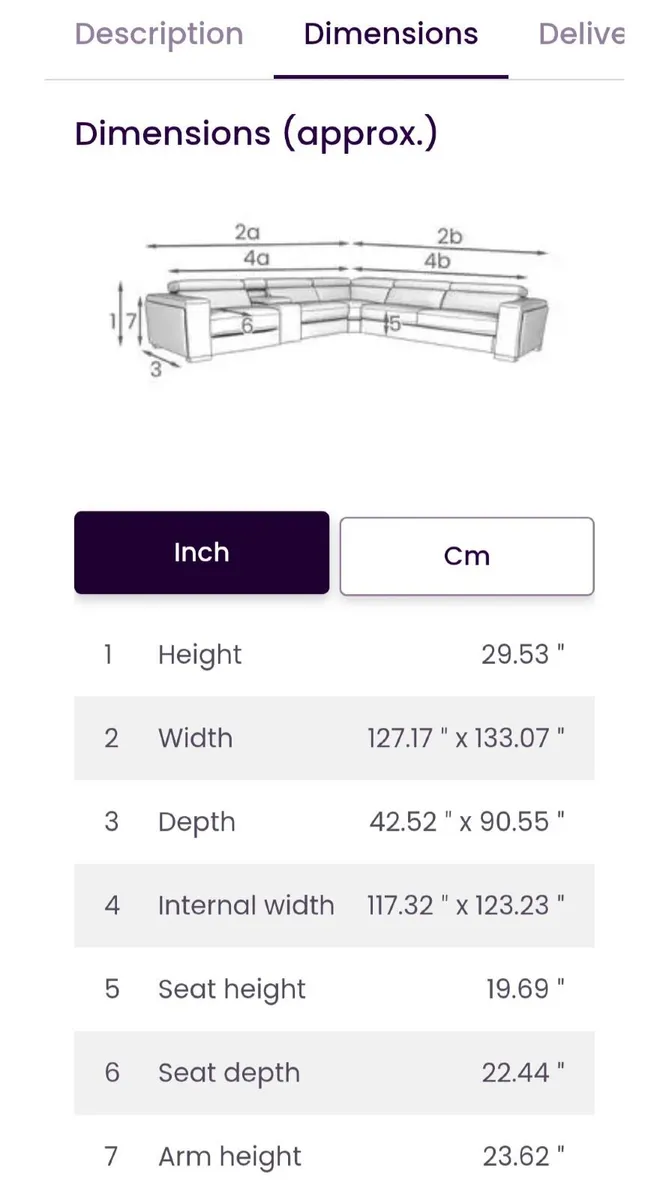Switch measurement units to Cm
The width and height of the screenshot is (669, 1200).
pyautogui.click(x=466, y=556)
